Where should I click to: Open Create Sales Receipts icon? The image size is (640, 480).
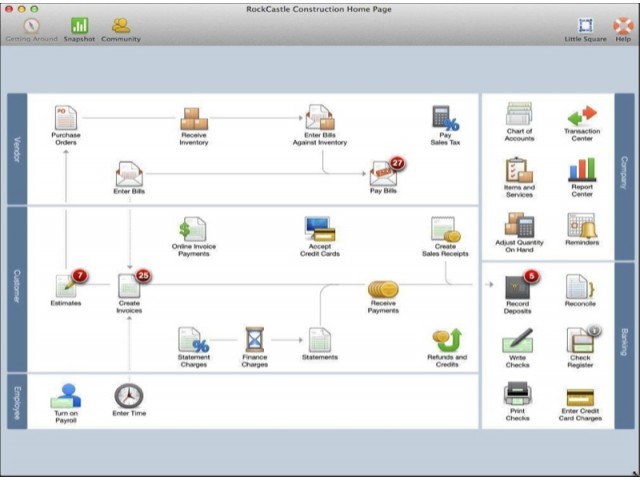445,229
